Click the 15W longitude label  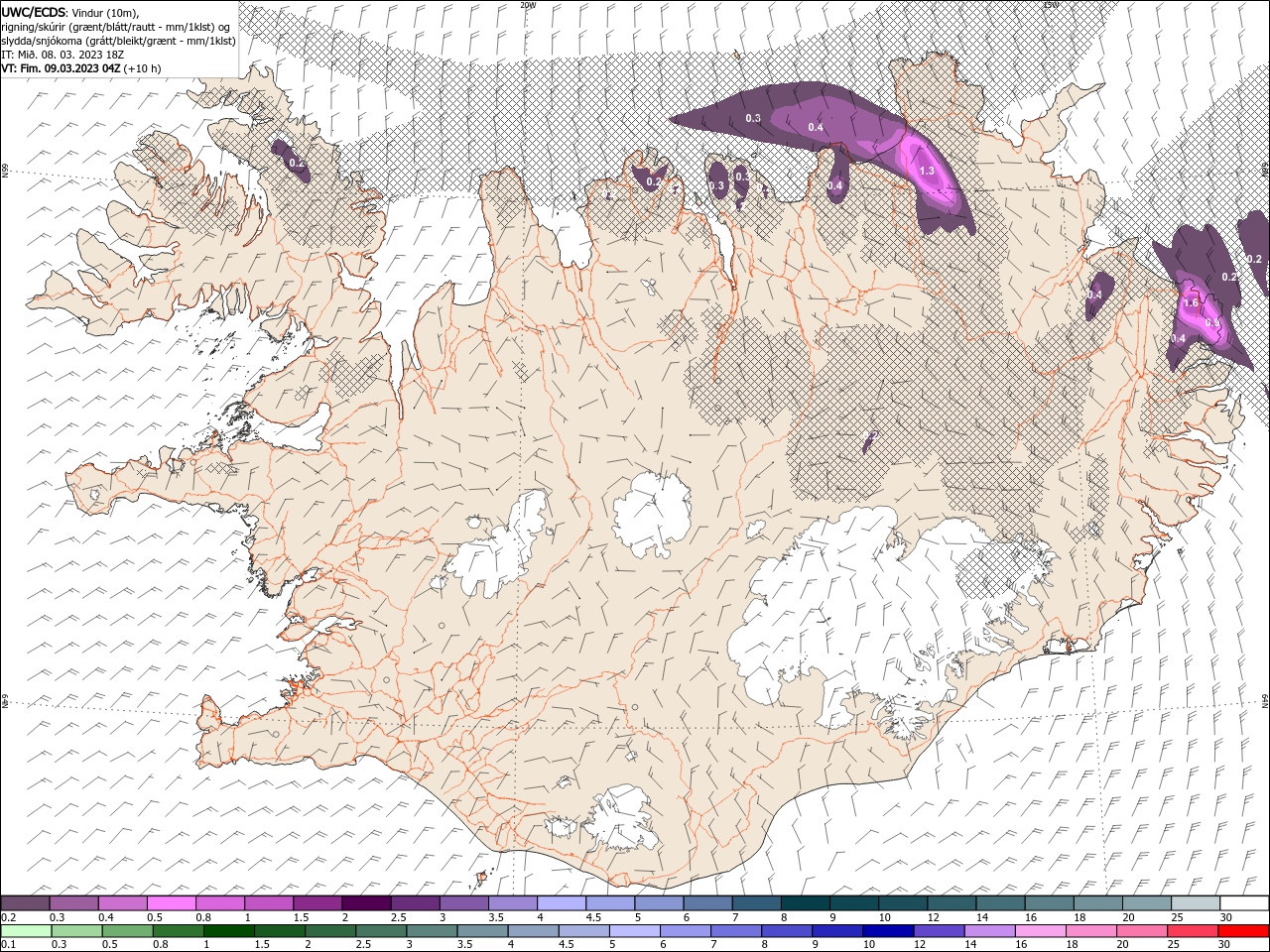(x=1051, y=5)
